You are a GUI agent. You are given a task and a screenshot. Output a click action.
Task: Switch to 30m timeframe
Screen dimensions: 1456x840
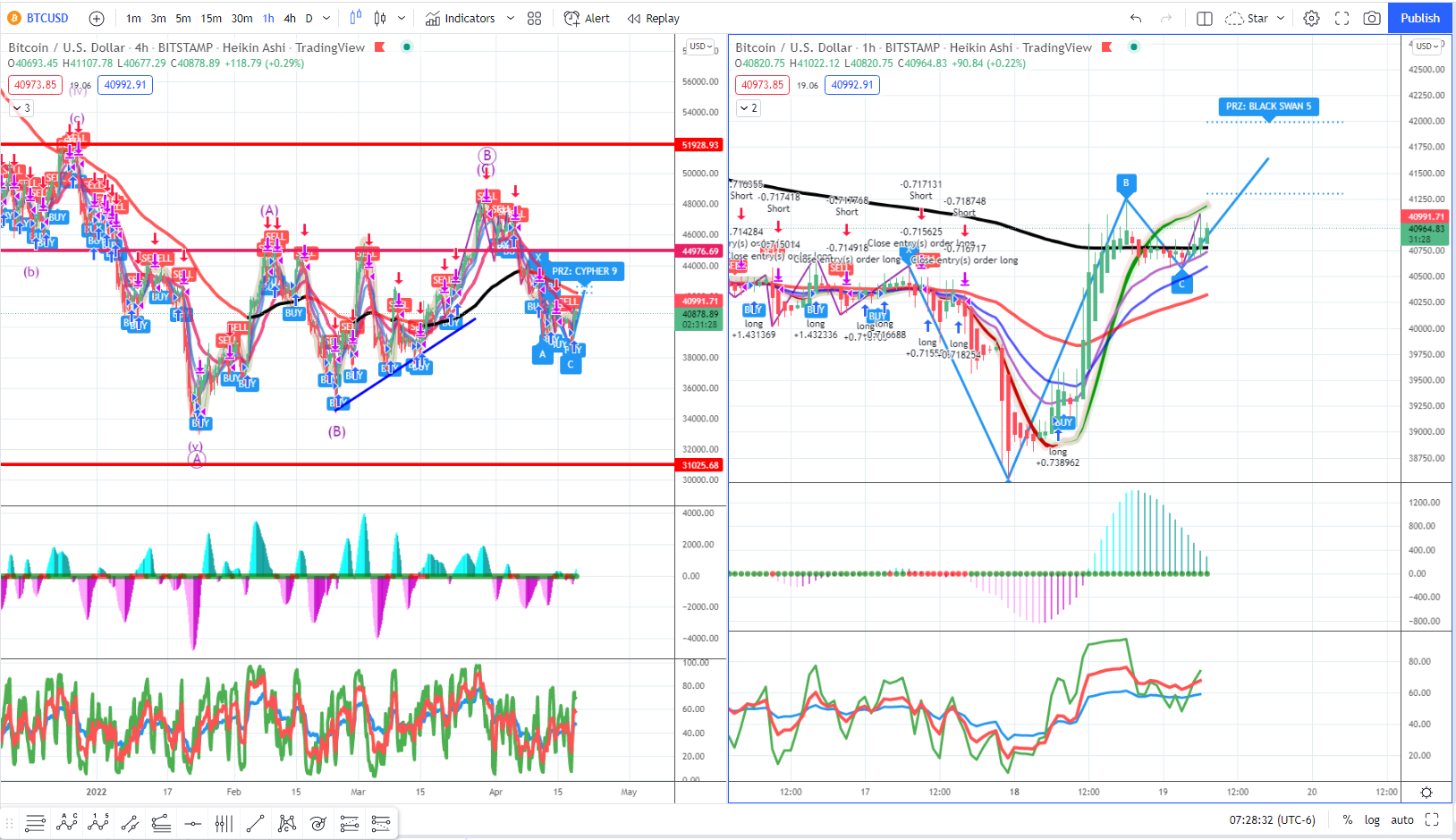tap(241, 18)
